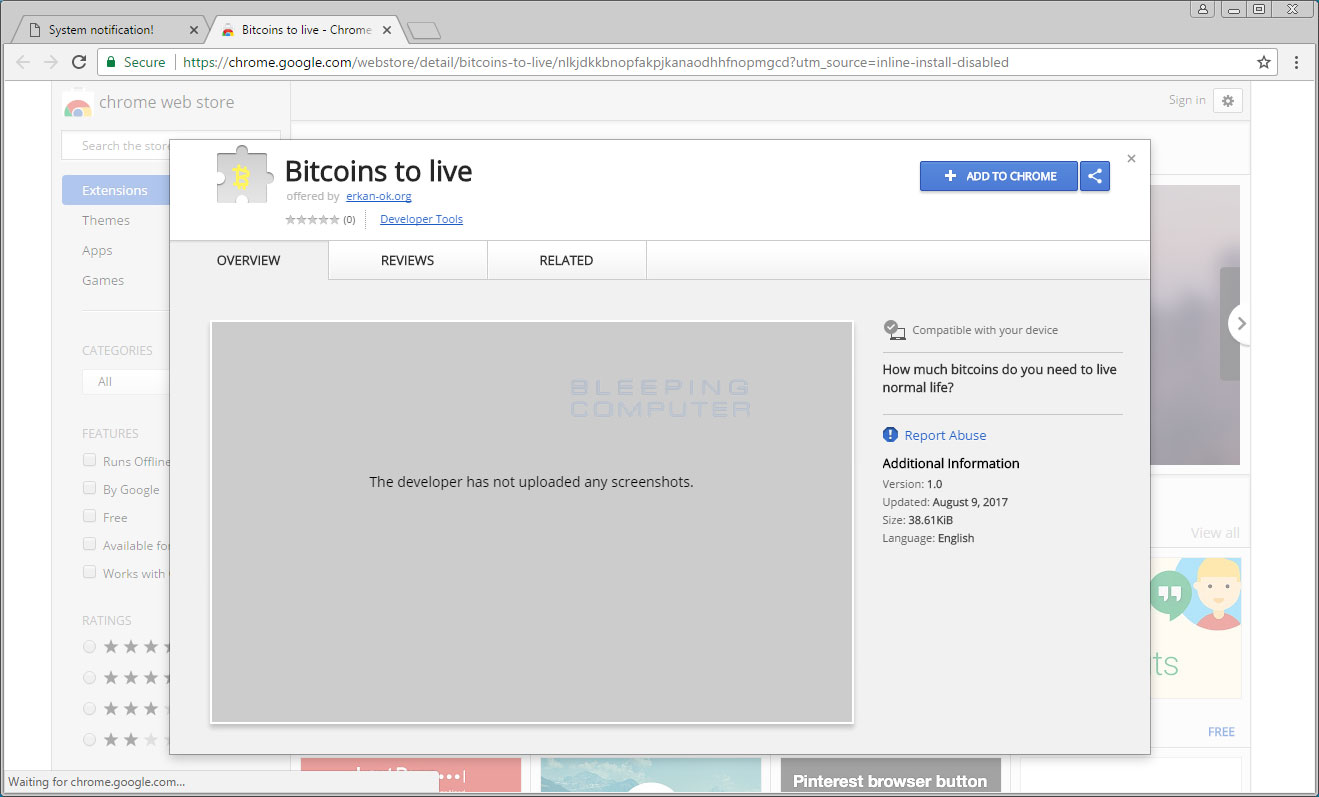Click the Version: 1.0 text
This screenshot has width=1319, height=797.
912,484
